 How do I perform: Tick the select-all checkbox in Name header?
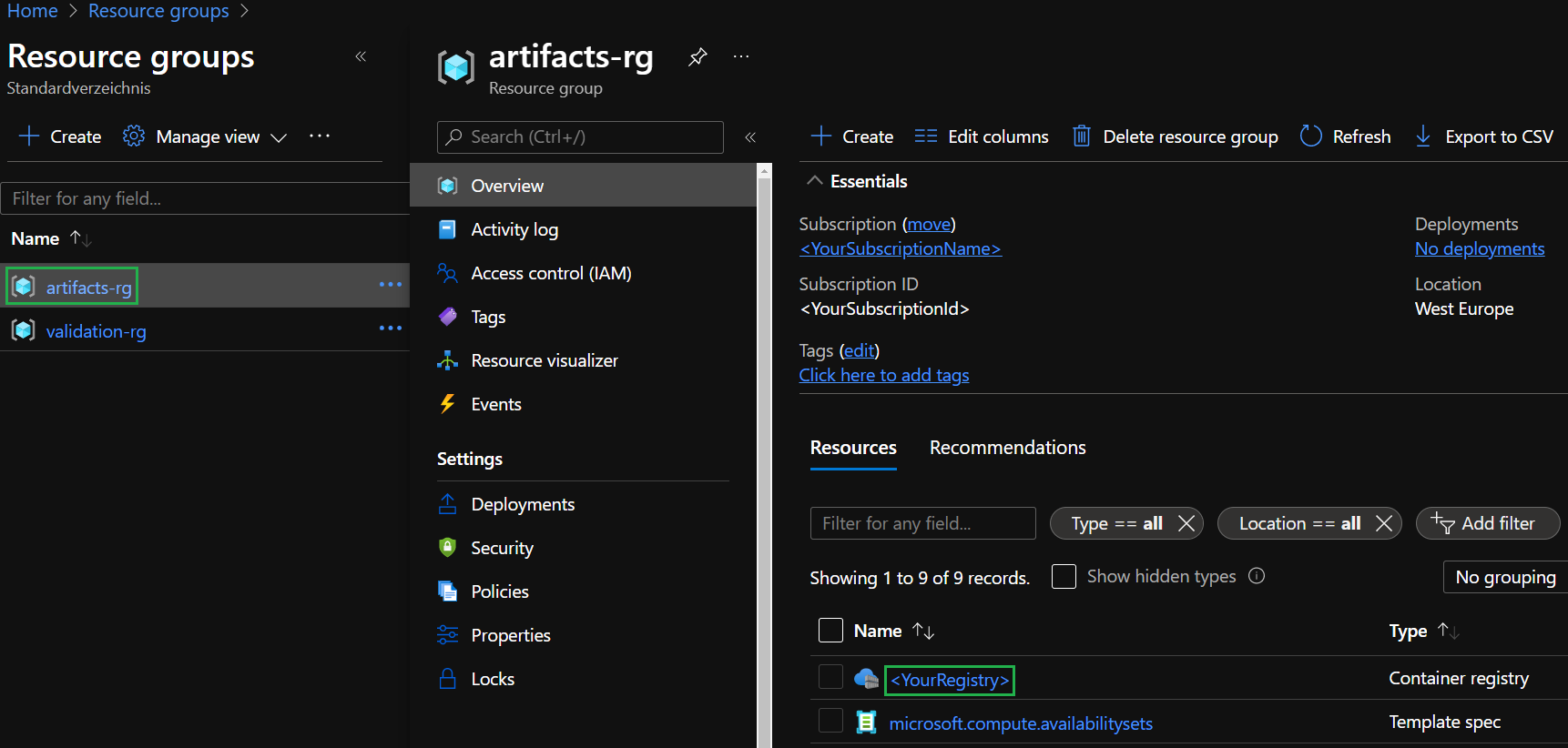tap(830, 631)
